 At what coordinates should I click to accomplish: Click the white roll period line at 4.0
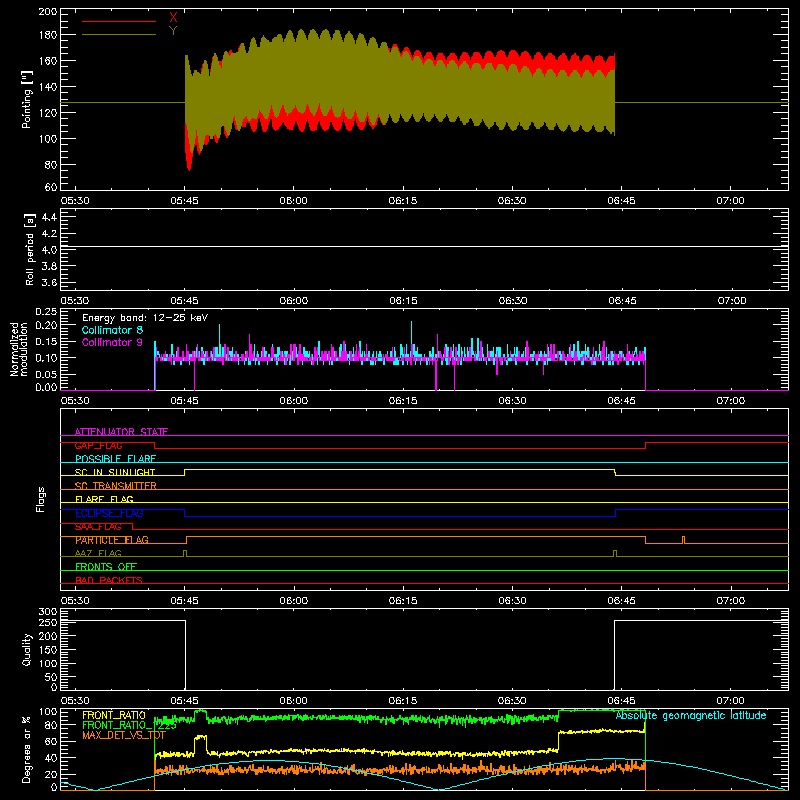(424, 247)
